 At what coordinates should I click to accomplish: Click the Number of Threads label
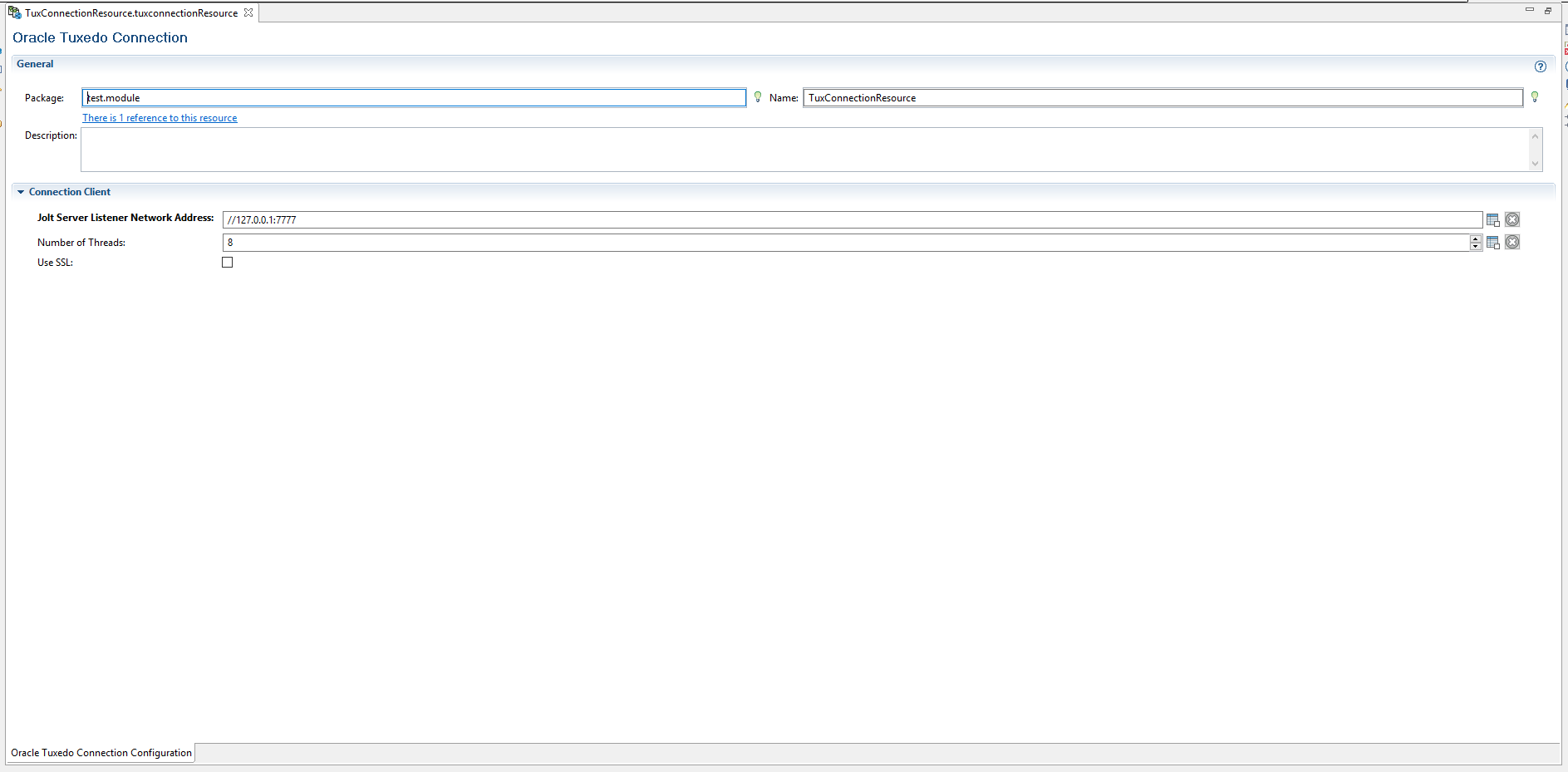pyautogui.click(x=81, y=243)
